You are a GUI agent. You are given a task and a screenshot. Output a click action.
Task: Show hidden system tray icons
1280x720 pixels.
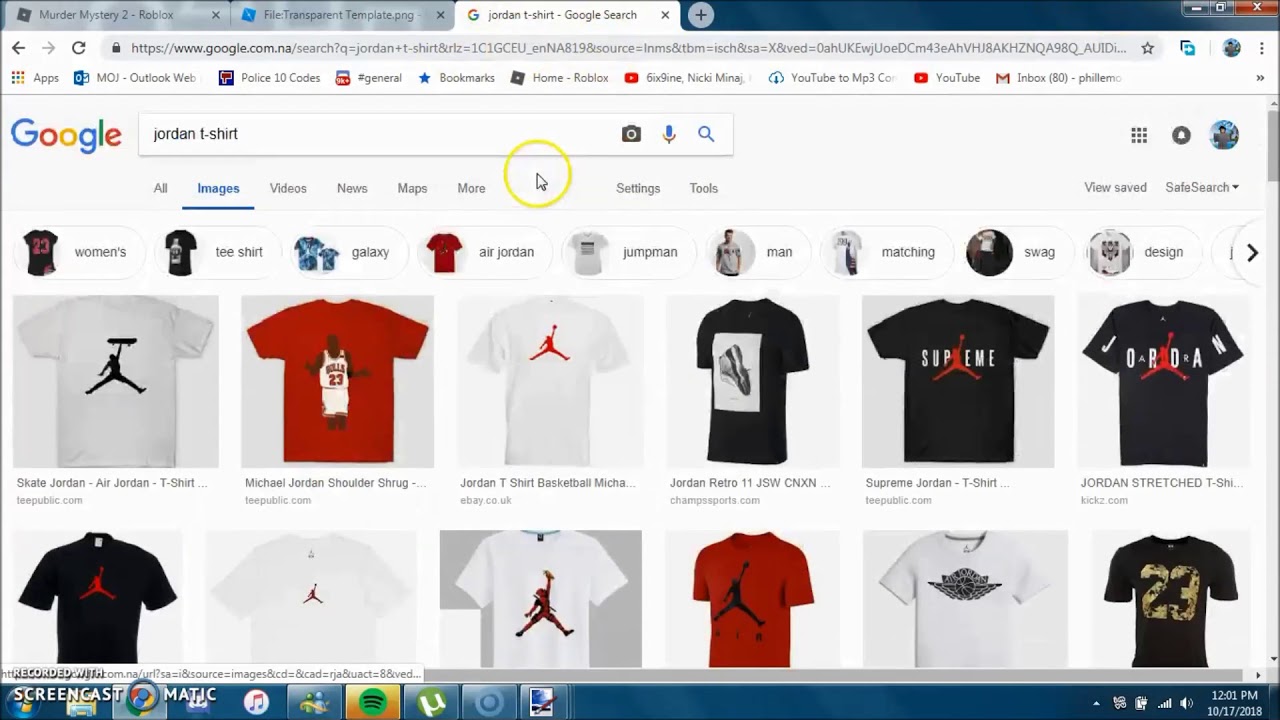(x=1096, y=703)
